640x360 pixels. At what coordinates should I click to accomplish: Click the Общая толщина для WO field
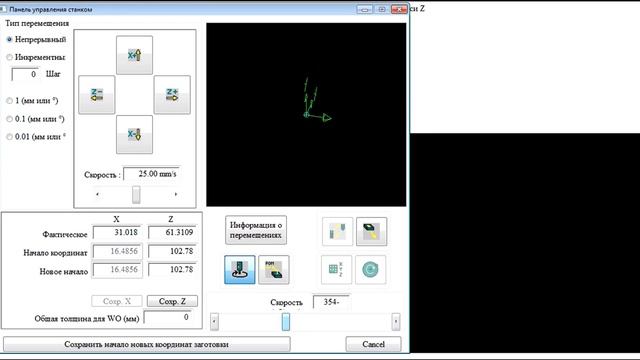[168, 318]
